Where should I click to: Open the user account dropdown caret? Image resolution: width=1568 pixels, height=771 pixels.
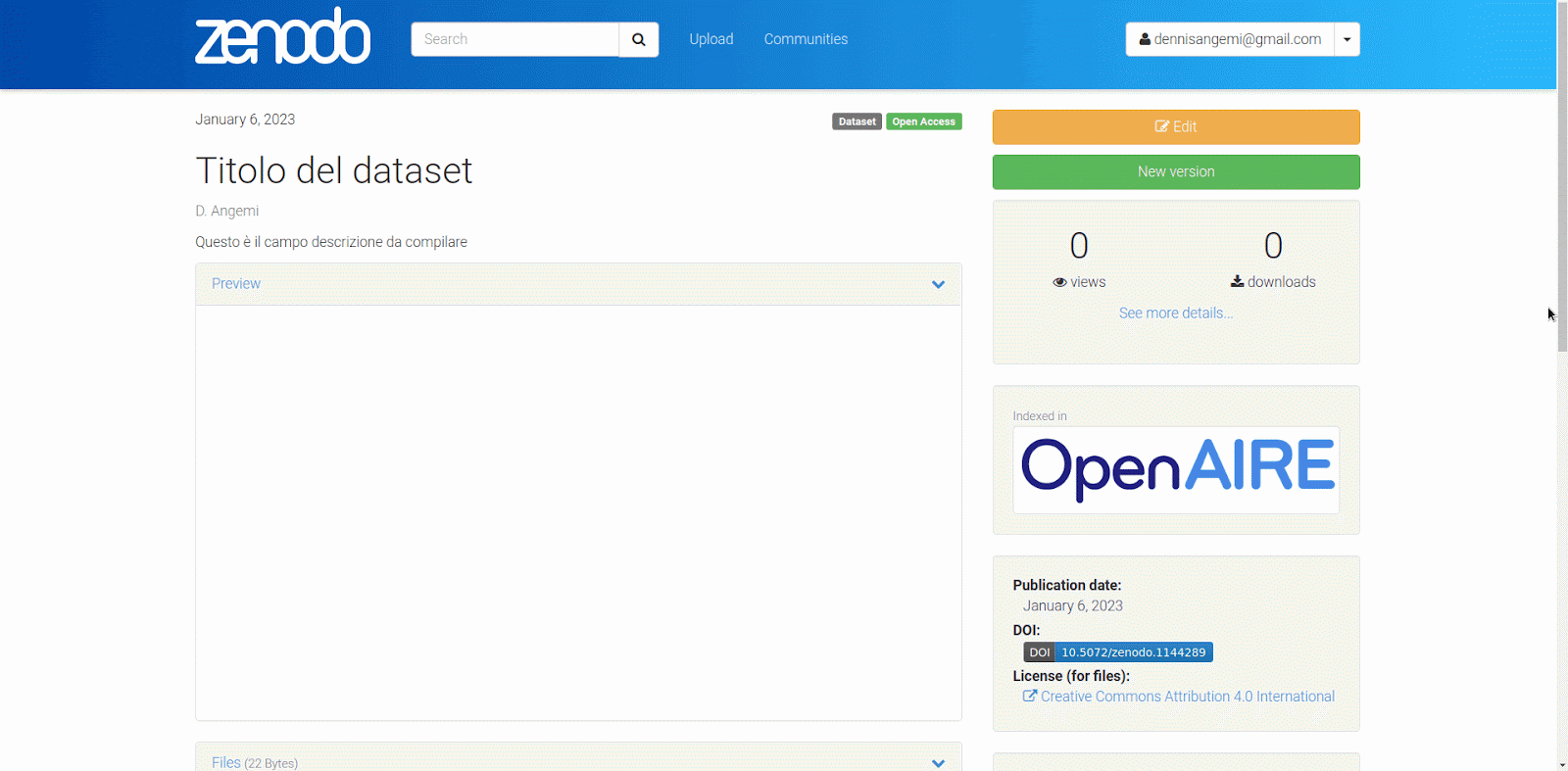(1347, 39)
